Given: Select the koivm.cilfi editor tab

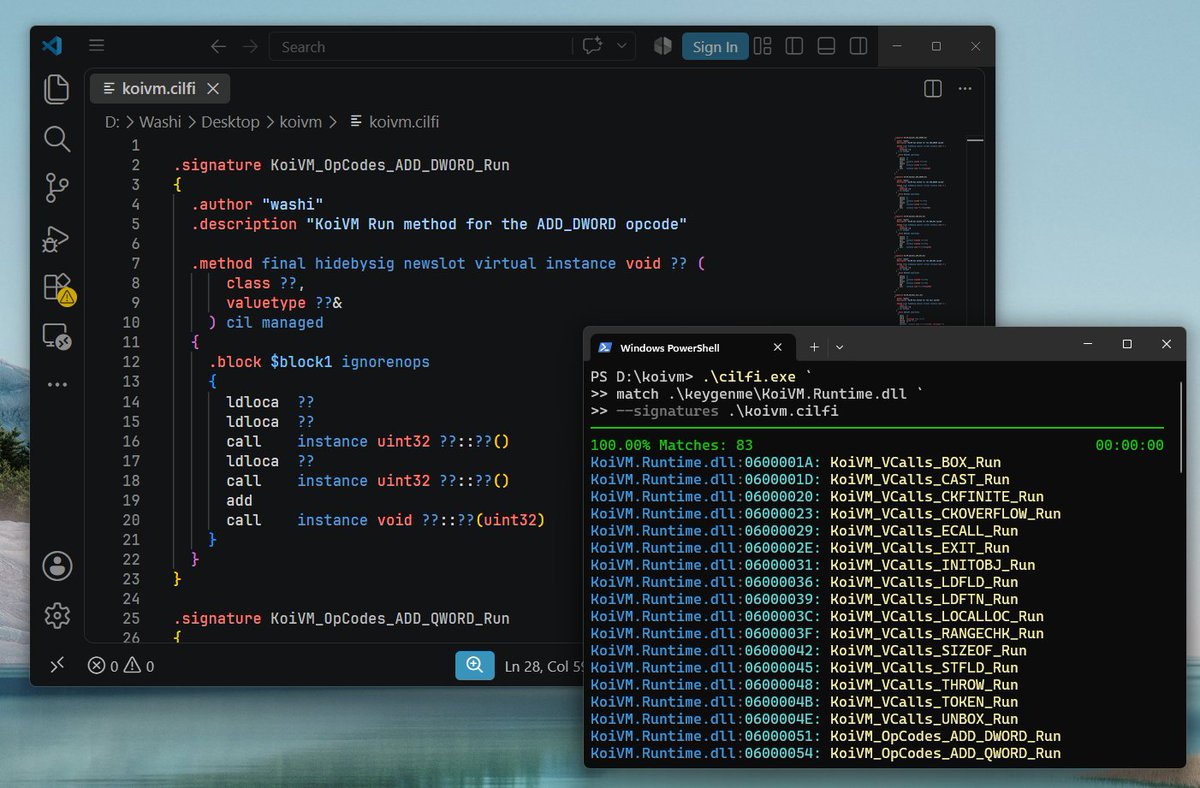Looking at the screenshot, I should click(160, 89).
